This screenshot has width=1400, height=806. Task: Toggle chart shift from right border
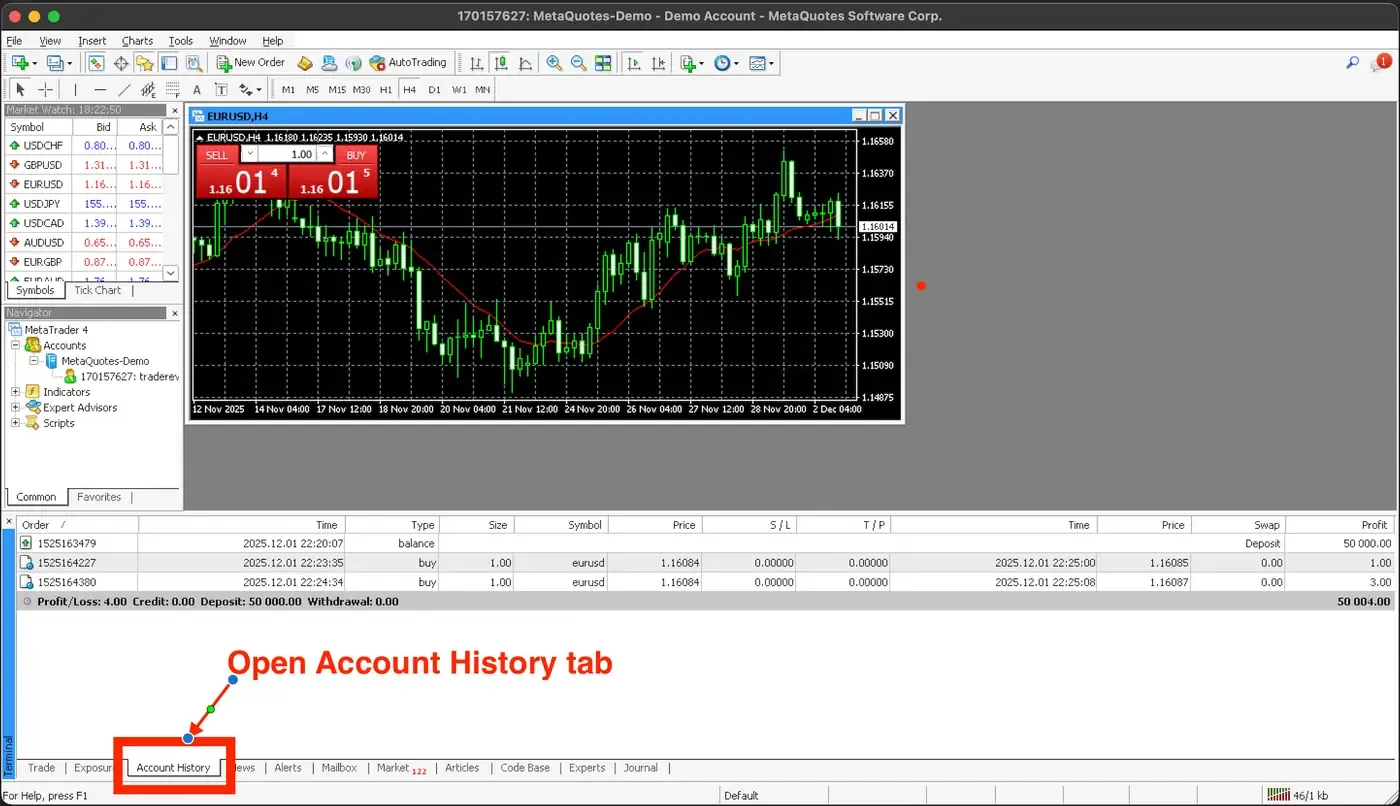tap(658, 63)
